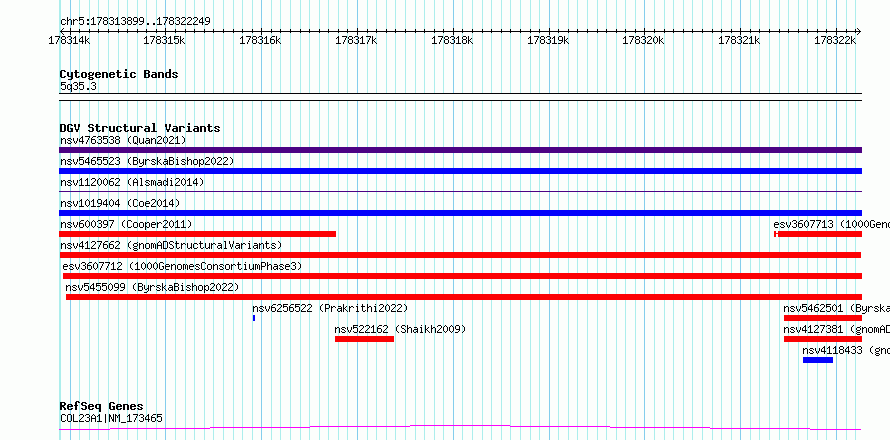Open the nsv5465523 (ByrskaBishop2022) label
The width and height of the screenshot is (890, 440).
tap(147, 161)
